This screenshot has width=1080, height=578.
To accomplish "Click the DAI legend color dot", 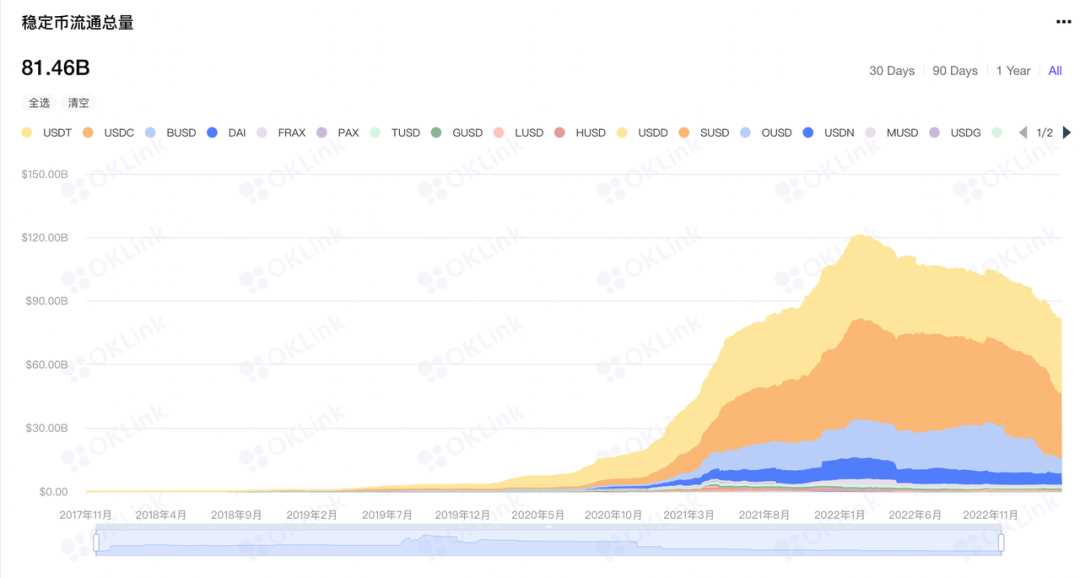I will [x=213, y=132].
